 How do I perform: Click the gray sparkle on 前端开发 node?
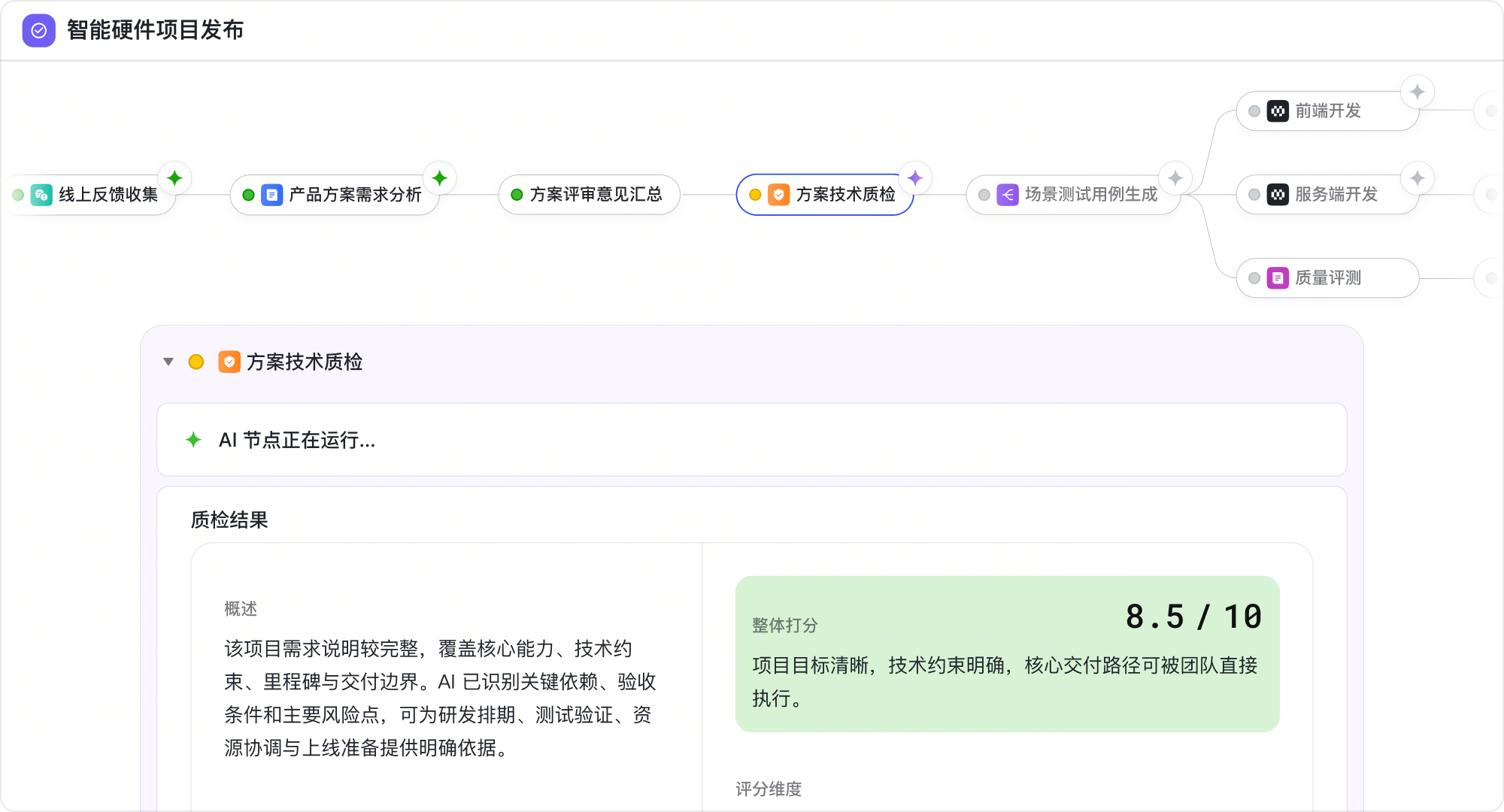[x=1418, y=92]
